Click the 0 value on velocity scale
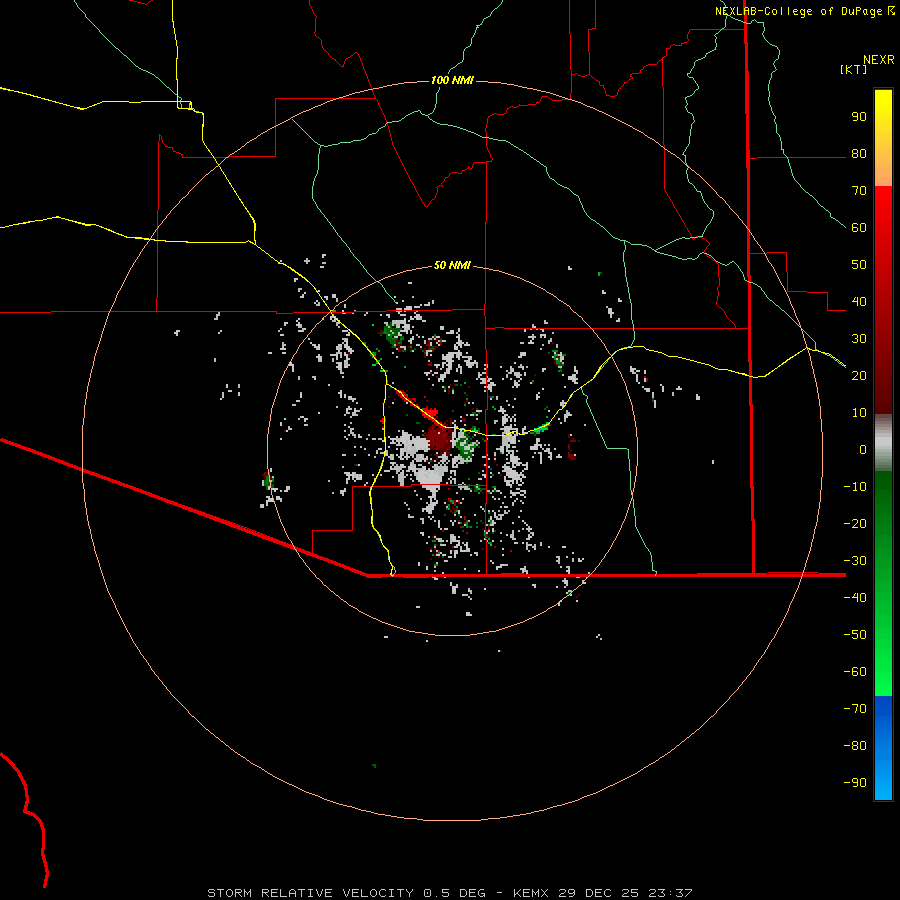This screenshot has width=900, height=900. (x=863, y=449)
